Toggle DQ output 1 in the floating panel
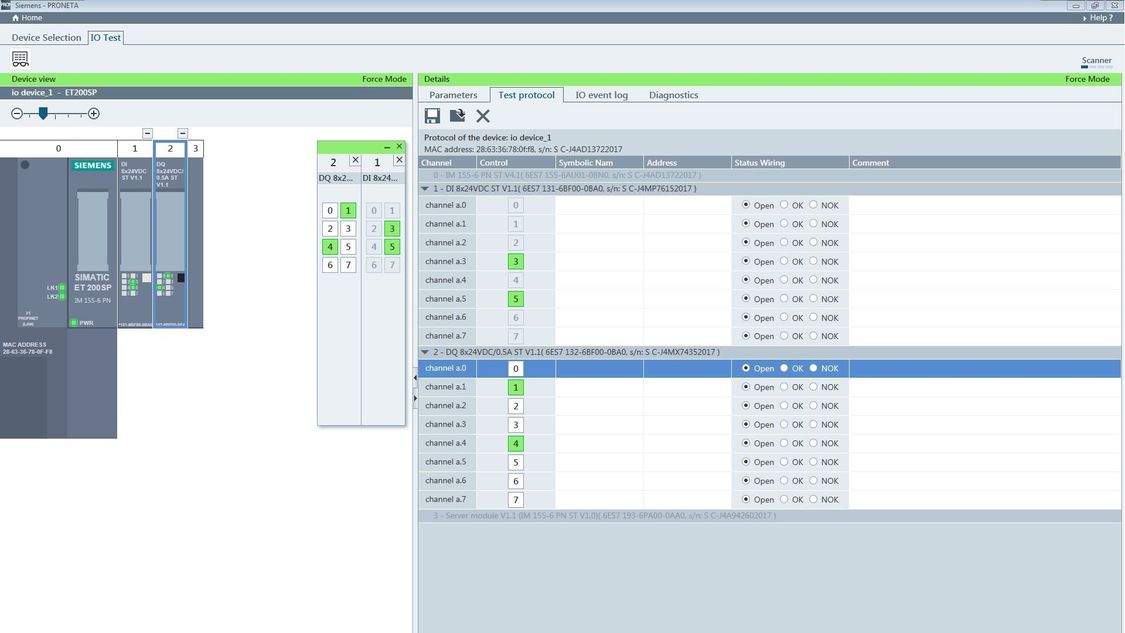This screenshot has width=1125, height=633. click(x=348, y=210)
